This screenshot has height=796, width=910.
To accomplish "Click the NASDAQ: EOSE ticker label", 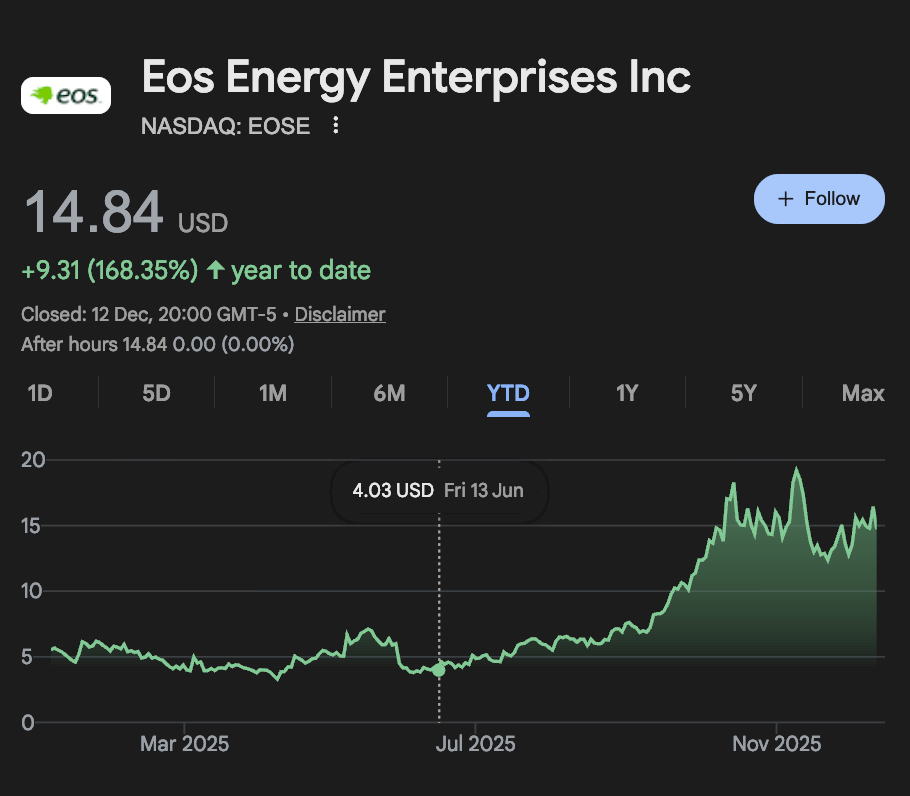I will [226, 125].
